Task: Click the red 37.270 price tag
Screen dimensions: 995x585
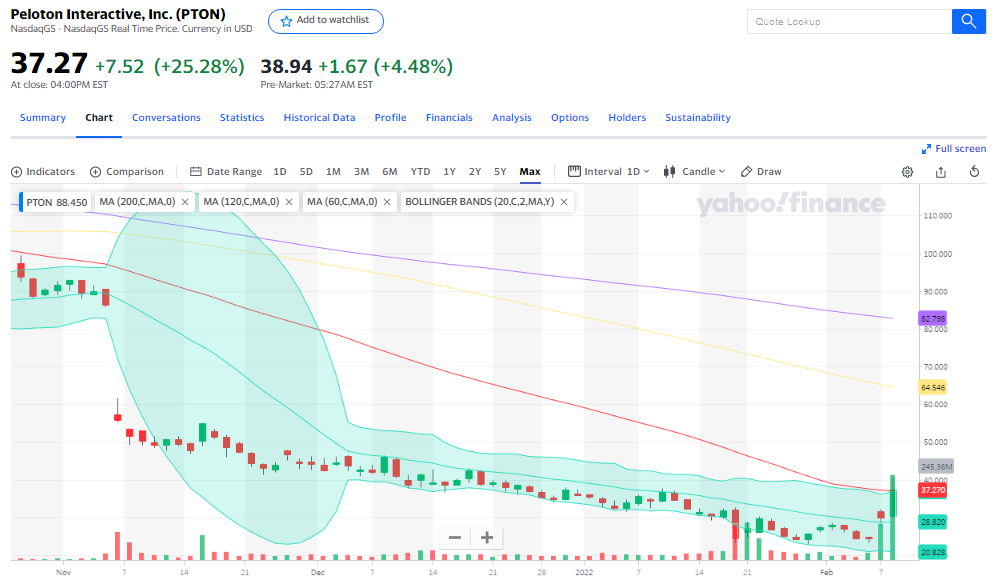Action: [x=933, y=490]
